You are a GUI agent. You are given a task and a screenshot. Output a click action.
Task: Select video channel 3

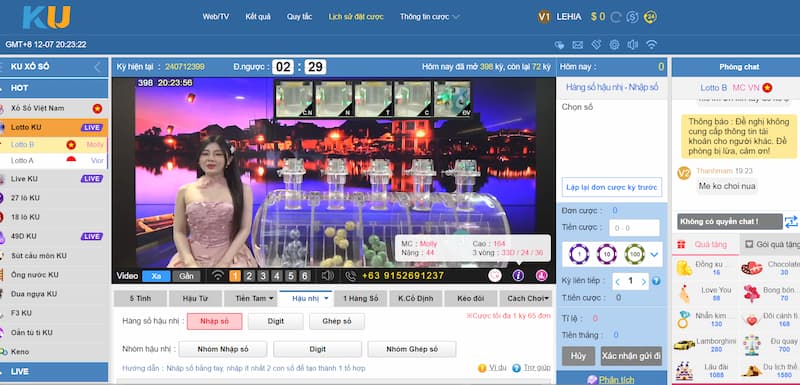[263, 276]
